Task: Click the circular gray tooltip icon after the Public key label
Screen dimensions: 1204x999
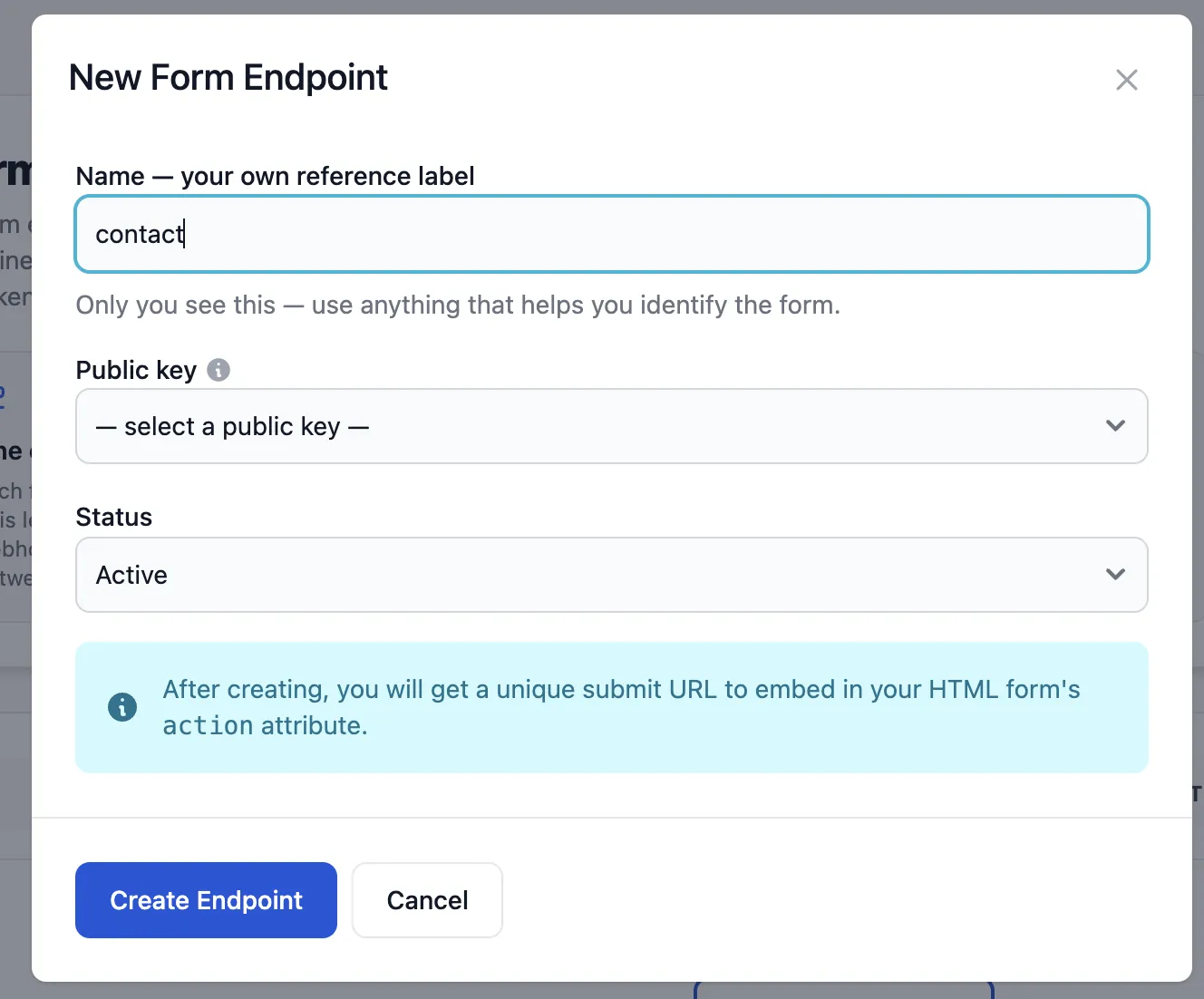Action: point(218,370)
